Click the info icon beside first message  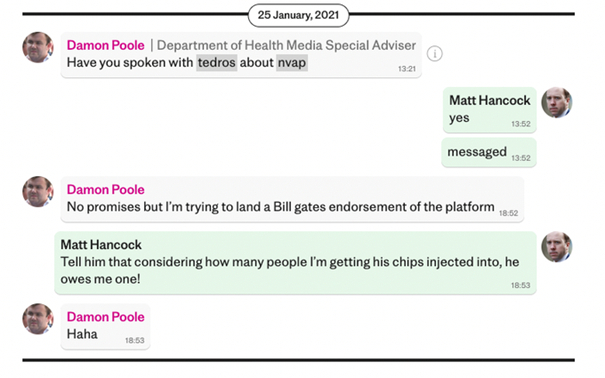click(x=434, y=54)
